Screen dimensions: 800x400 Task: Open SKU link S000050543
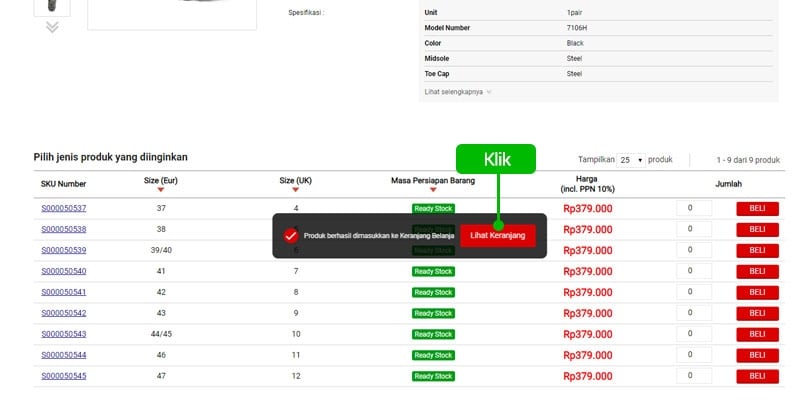click(64, 334)
